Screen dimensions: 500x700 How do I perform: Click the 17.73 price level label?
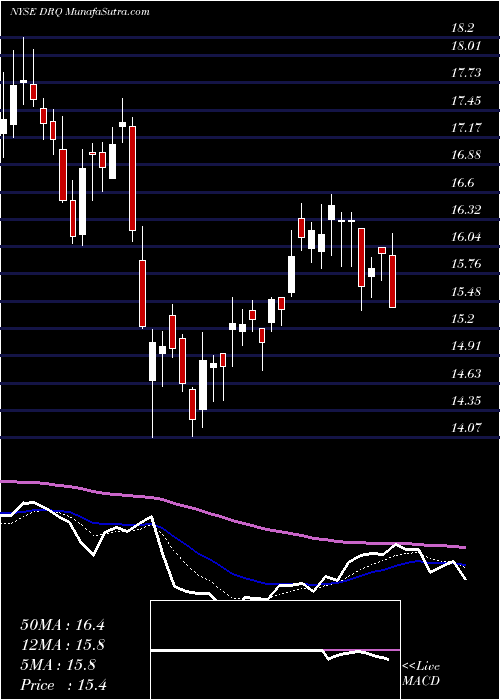[x=467, y=73]
